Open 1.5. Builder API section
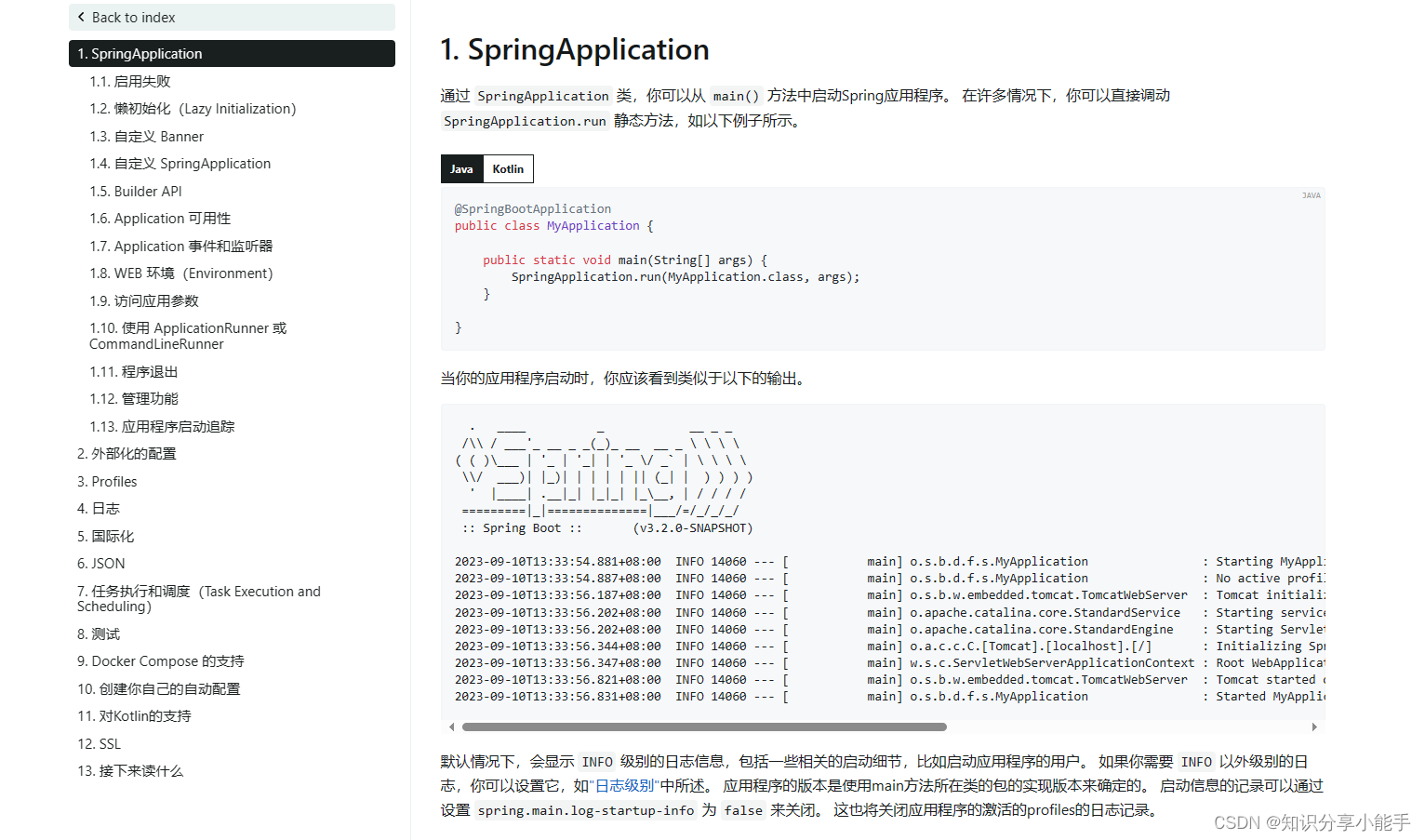 136,192
